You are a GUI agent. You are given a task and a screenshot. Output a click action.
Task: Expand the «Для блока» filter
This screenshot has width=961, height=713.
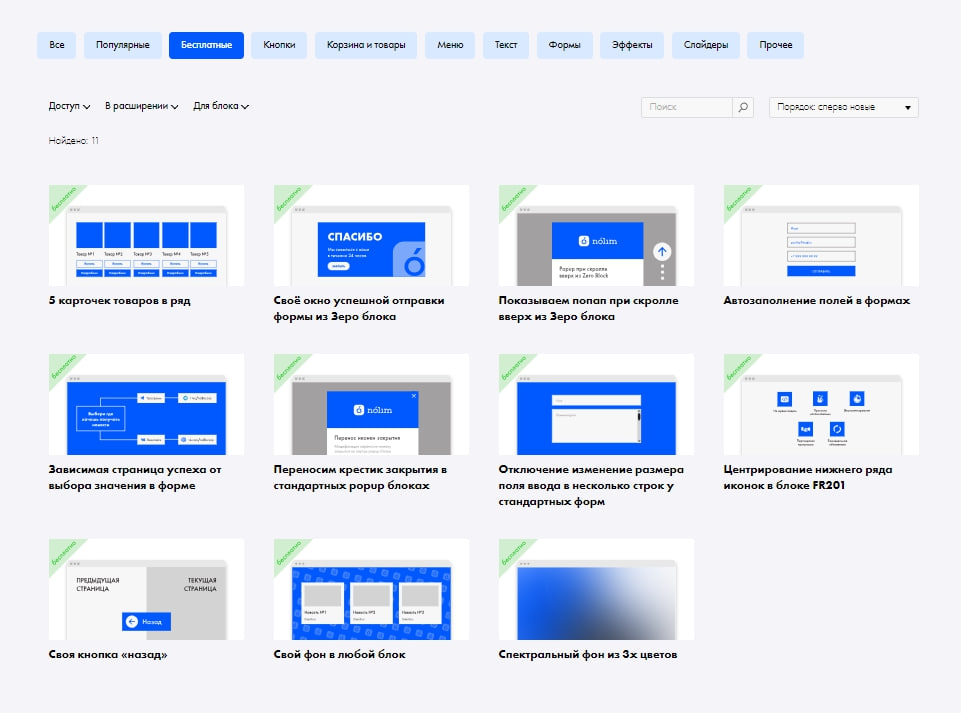coord(220,106)
